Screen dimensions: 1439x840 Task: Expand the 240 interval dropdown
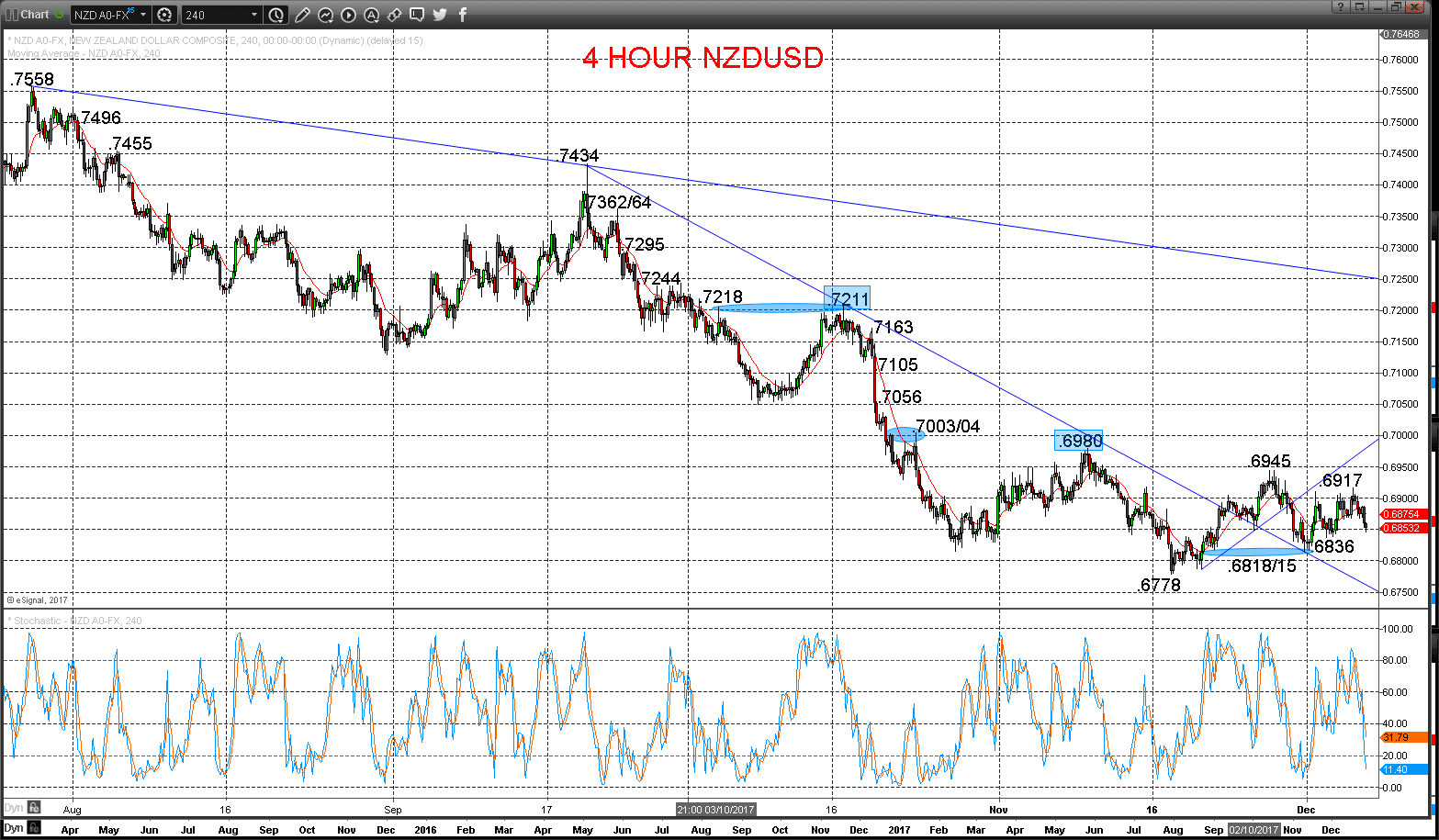[254, 15]
